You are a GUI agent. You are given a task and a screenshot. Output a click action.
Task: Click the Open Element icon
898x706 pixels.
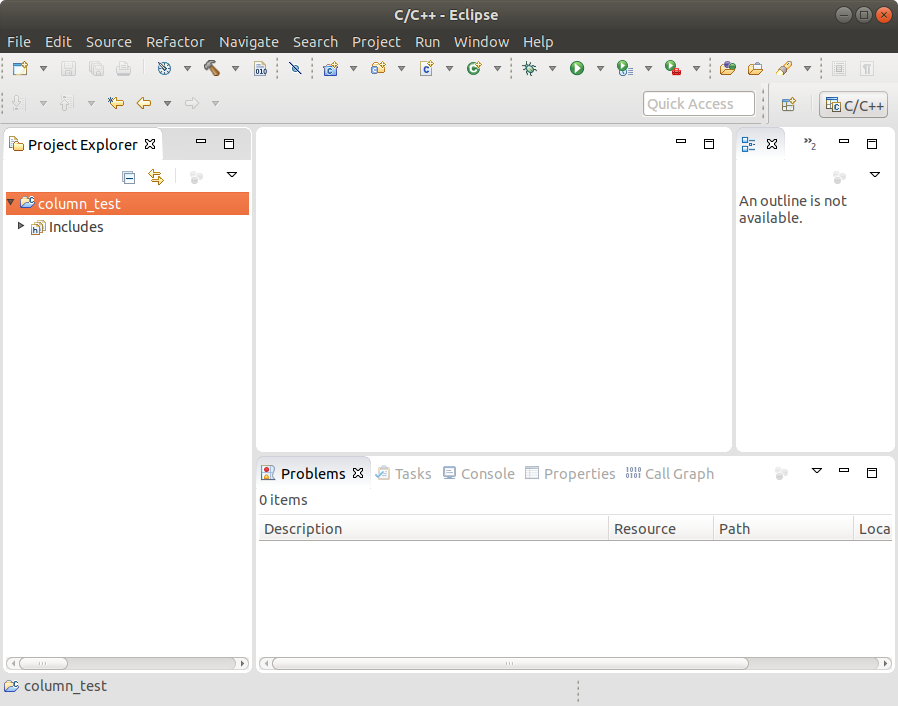(727, 69)
